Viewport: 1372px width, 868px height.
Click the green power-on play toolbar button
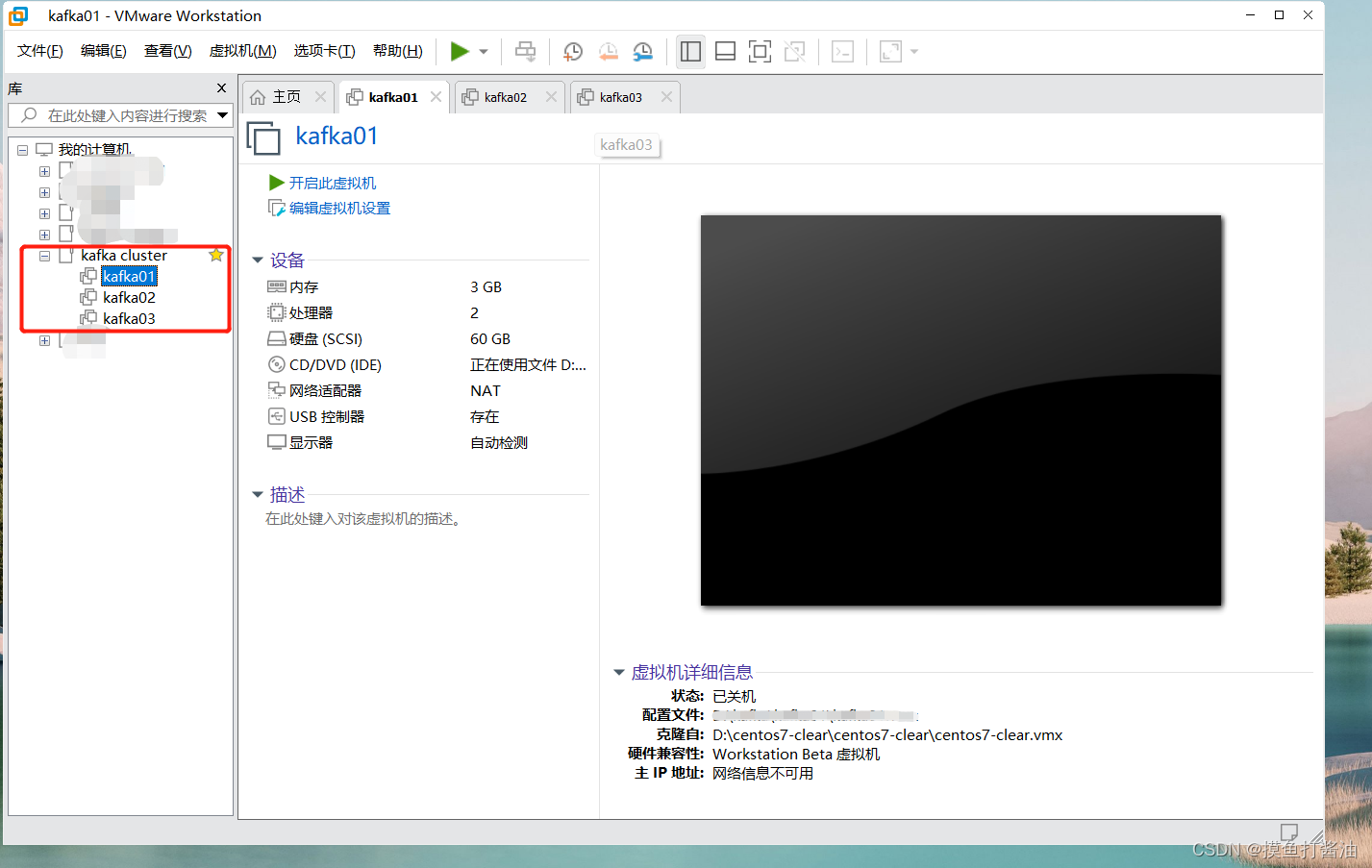(460, 52)
